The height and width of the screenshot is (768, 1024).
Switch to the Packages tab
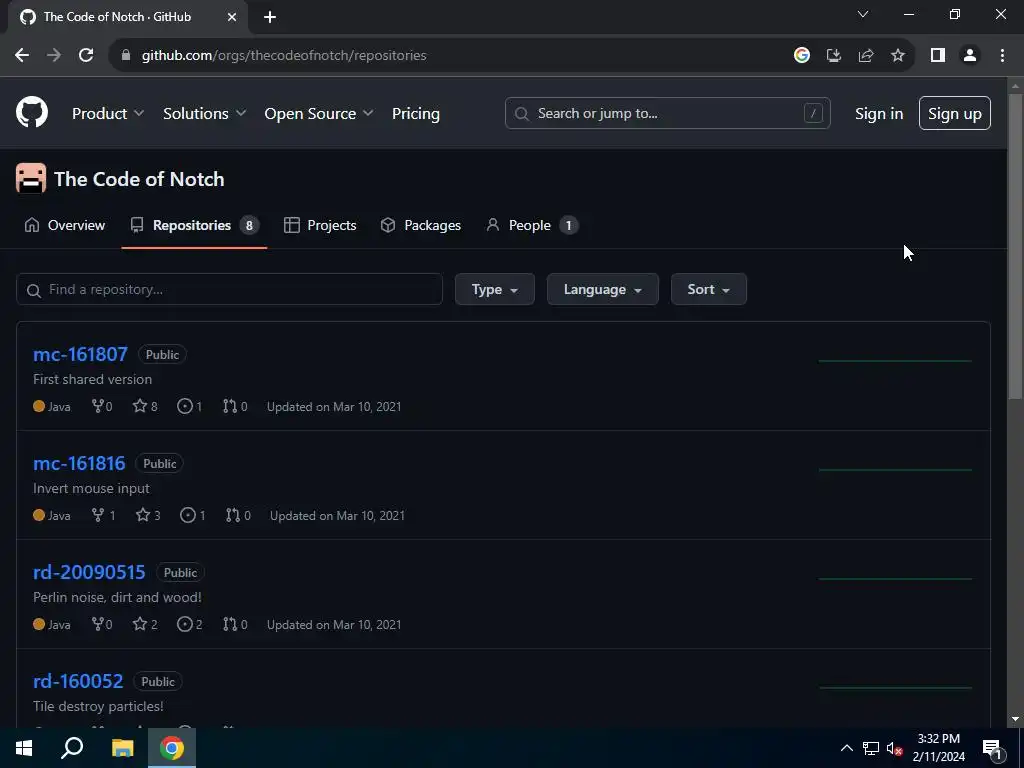[421, 225]
